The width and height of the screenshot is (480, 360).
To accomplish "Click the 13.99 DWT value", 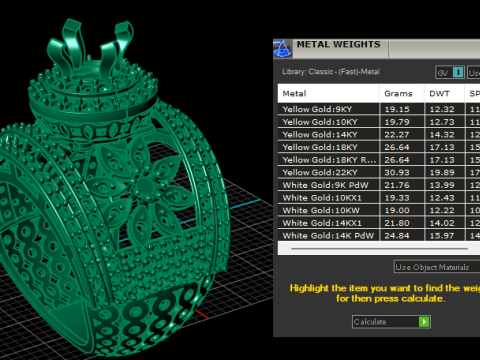I will (x=442, y=185).
